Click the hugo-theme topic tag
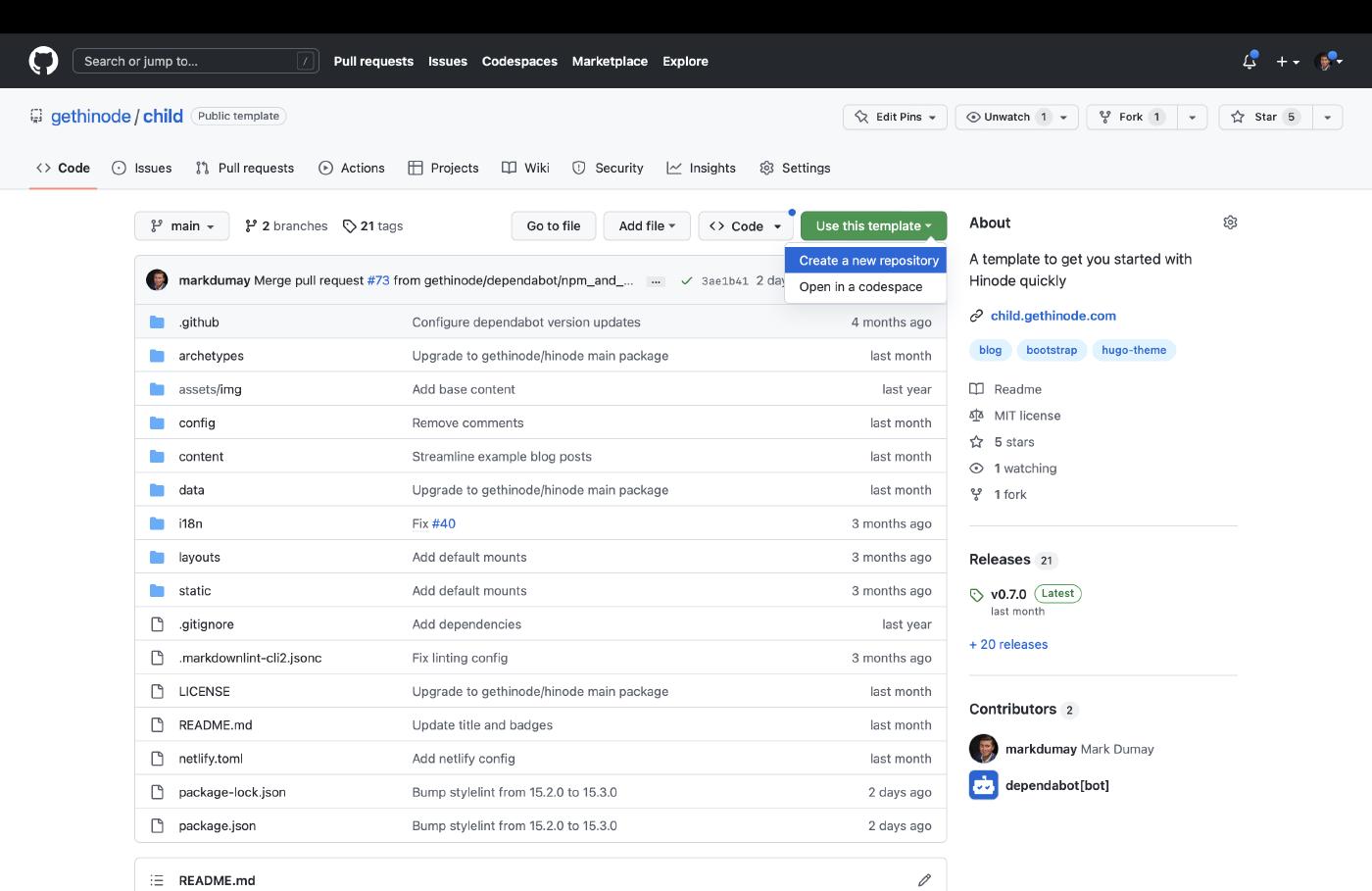 pyautogui.click(x=1134, y=350)
